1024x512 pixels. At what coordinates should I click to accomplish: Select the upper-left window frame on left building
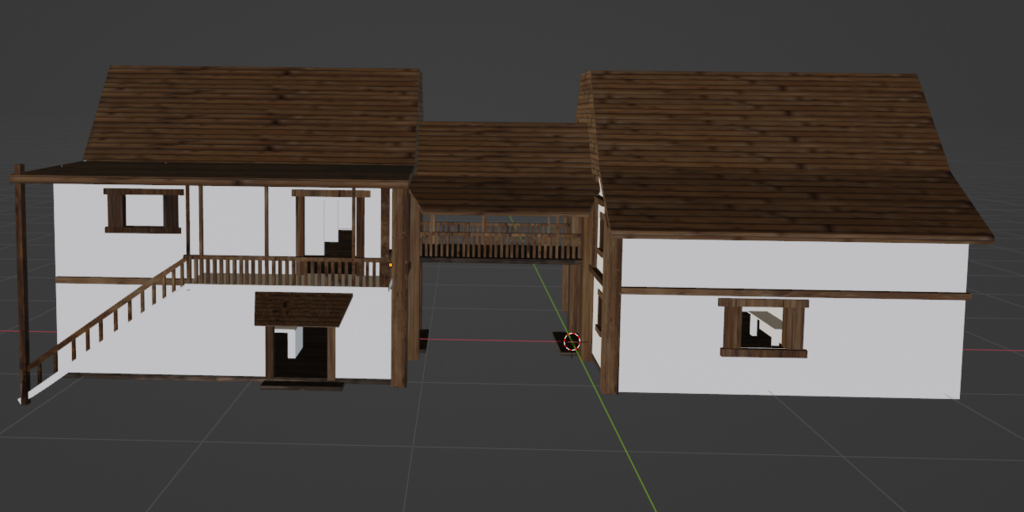[144, 210]
